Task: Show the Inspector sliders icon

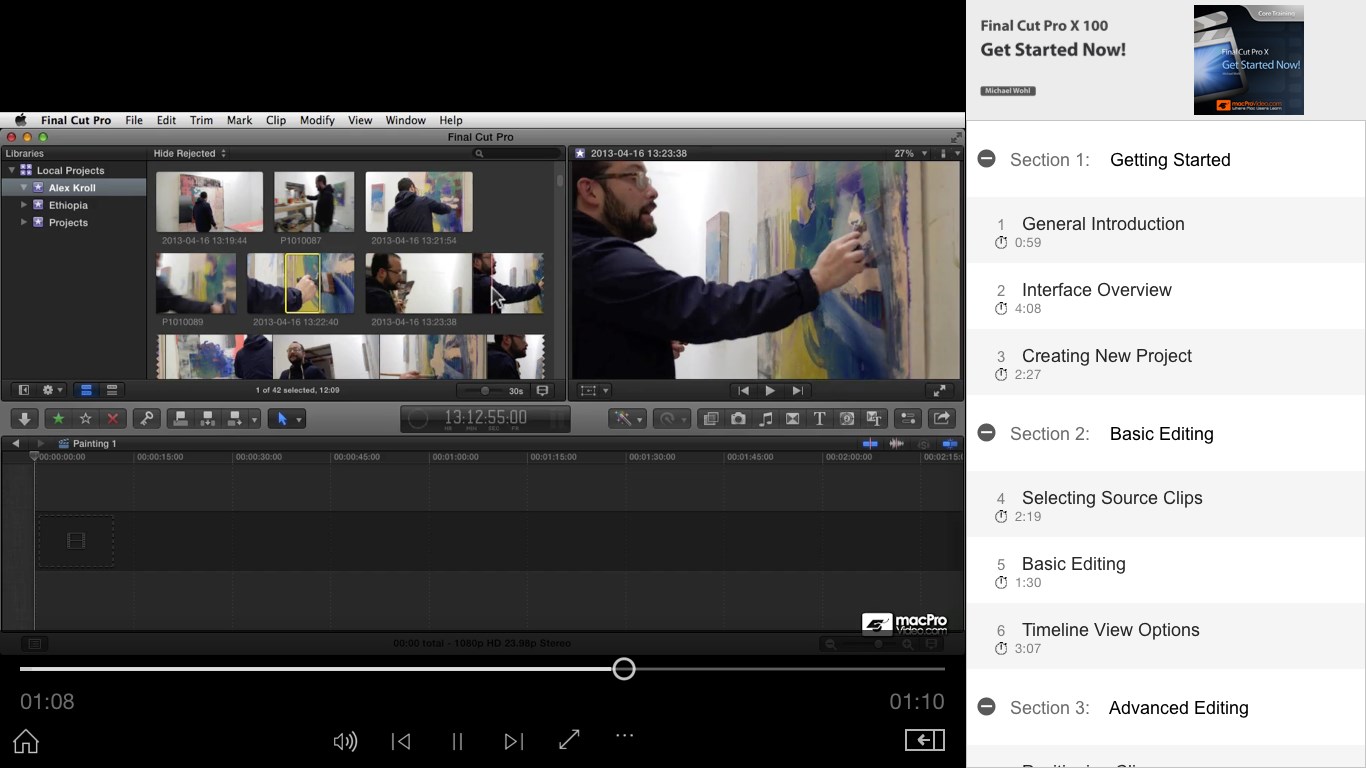Action: pos(908,419)
